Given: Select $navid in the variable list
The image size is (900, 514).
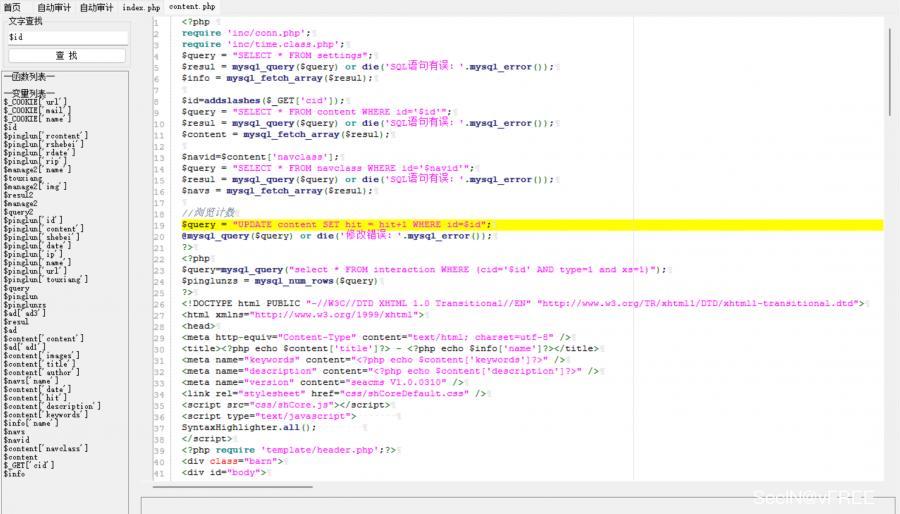Looking at the screenshot, I should pyautogui.click(x=16, y=440).
